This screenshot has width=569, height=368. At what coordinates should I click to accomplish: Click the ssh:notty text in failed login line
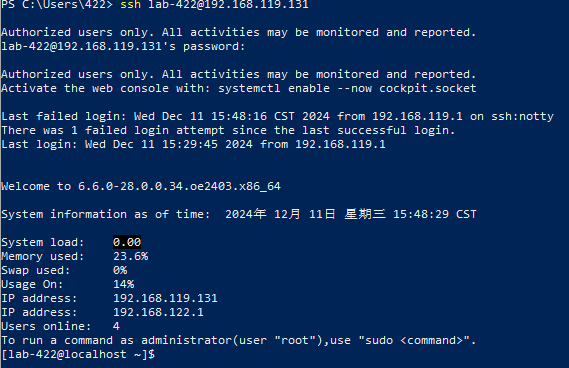pyautogui.click(x=522, y=116)
